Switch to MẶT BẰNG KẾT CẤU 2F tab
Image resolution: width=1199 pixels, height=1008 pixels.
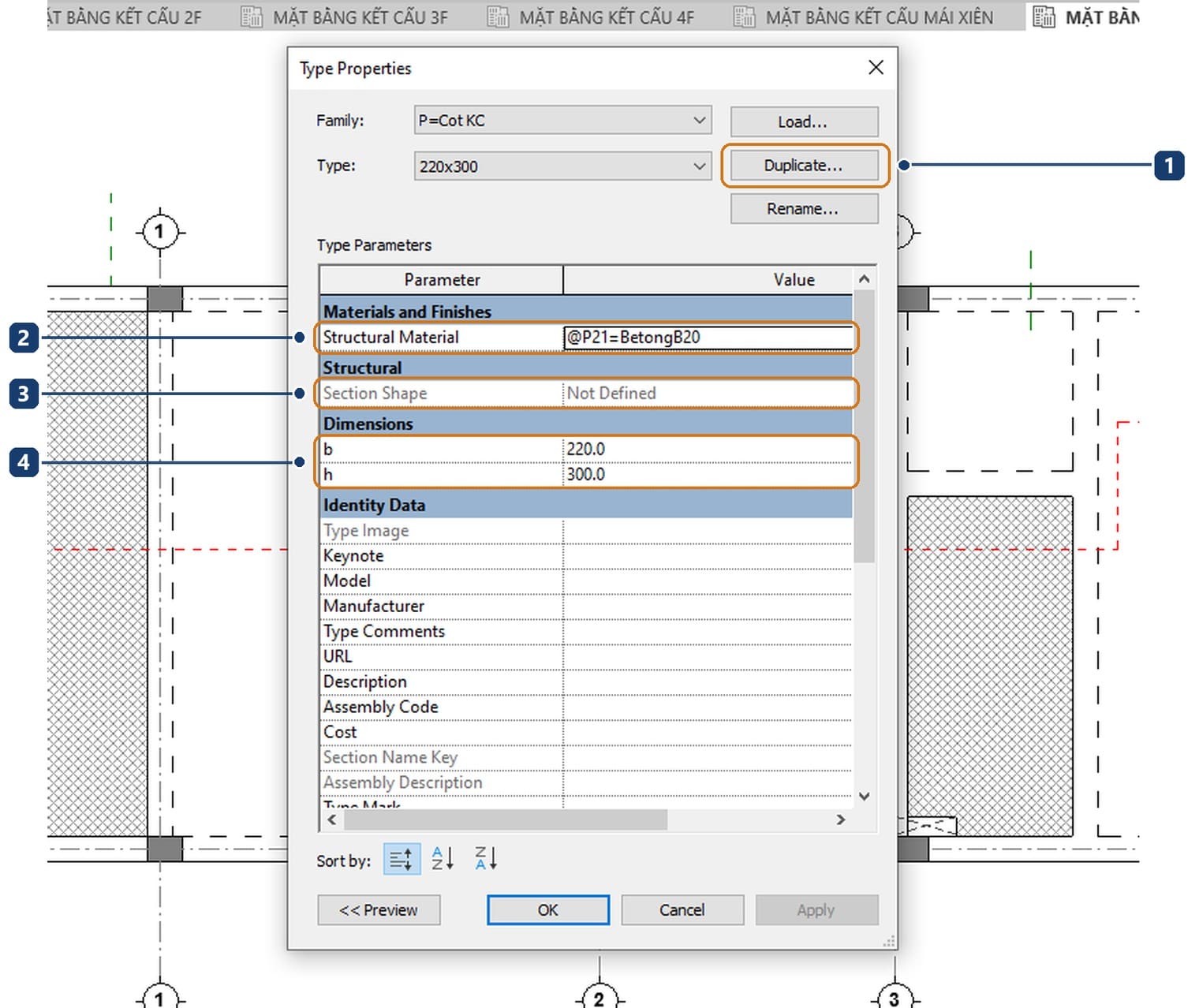(125, 17)
